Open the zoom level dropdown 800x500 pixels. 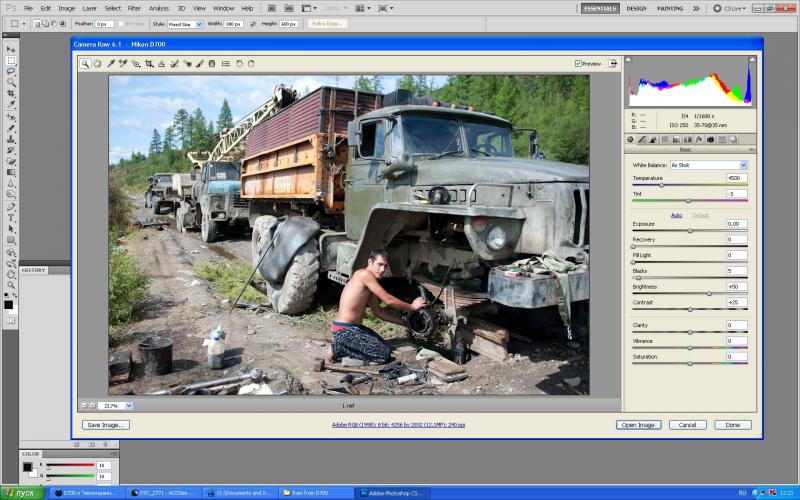point(129,406)
